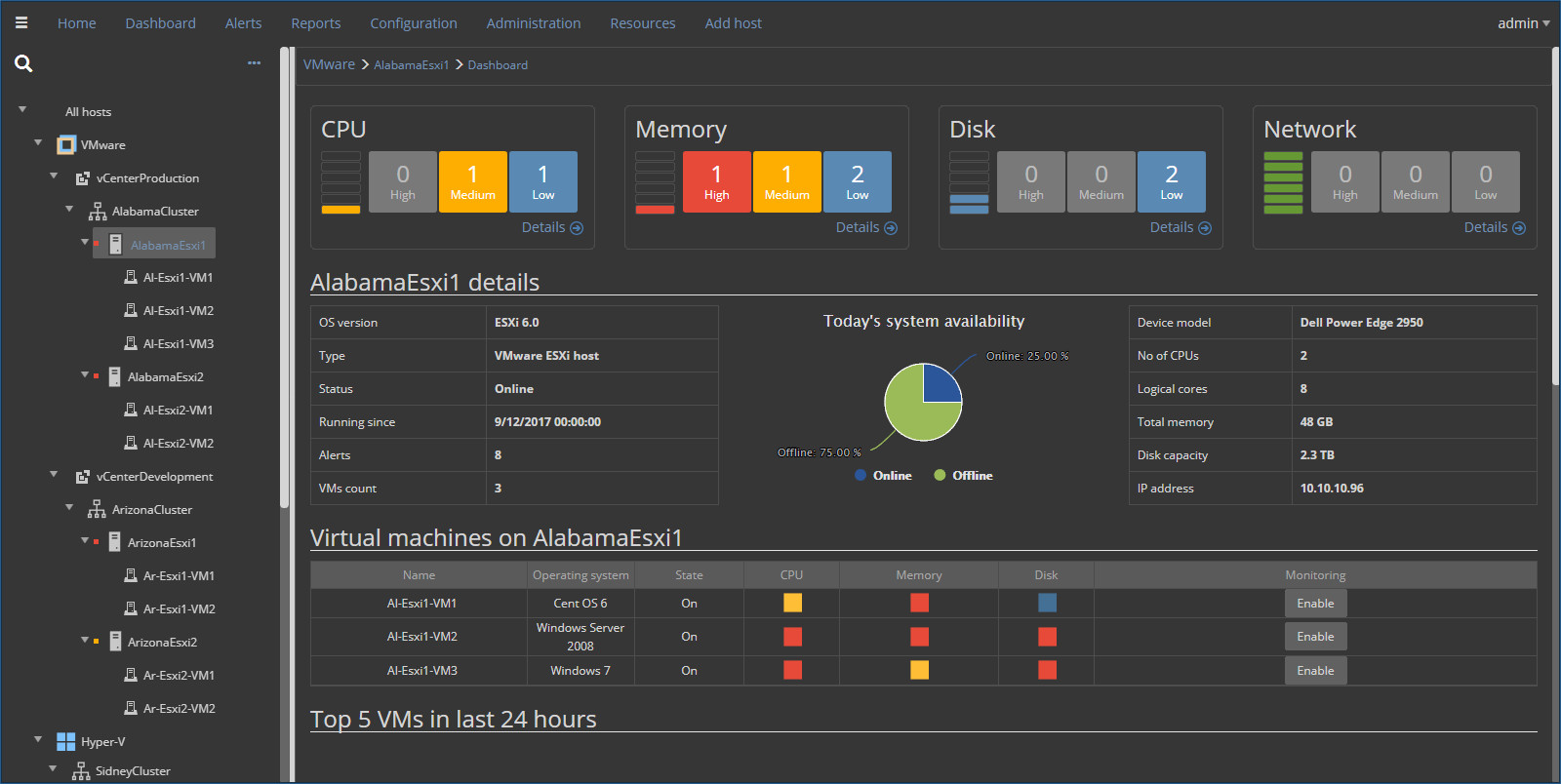This screenshot has height=784, width=1561.
Task: Click the ArizonaCluster cluster icon
Action: [x=97, y=509]
